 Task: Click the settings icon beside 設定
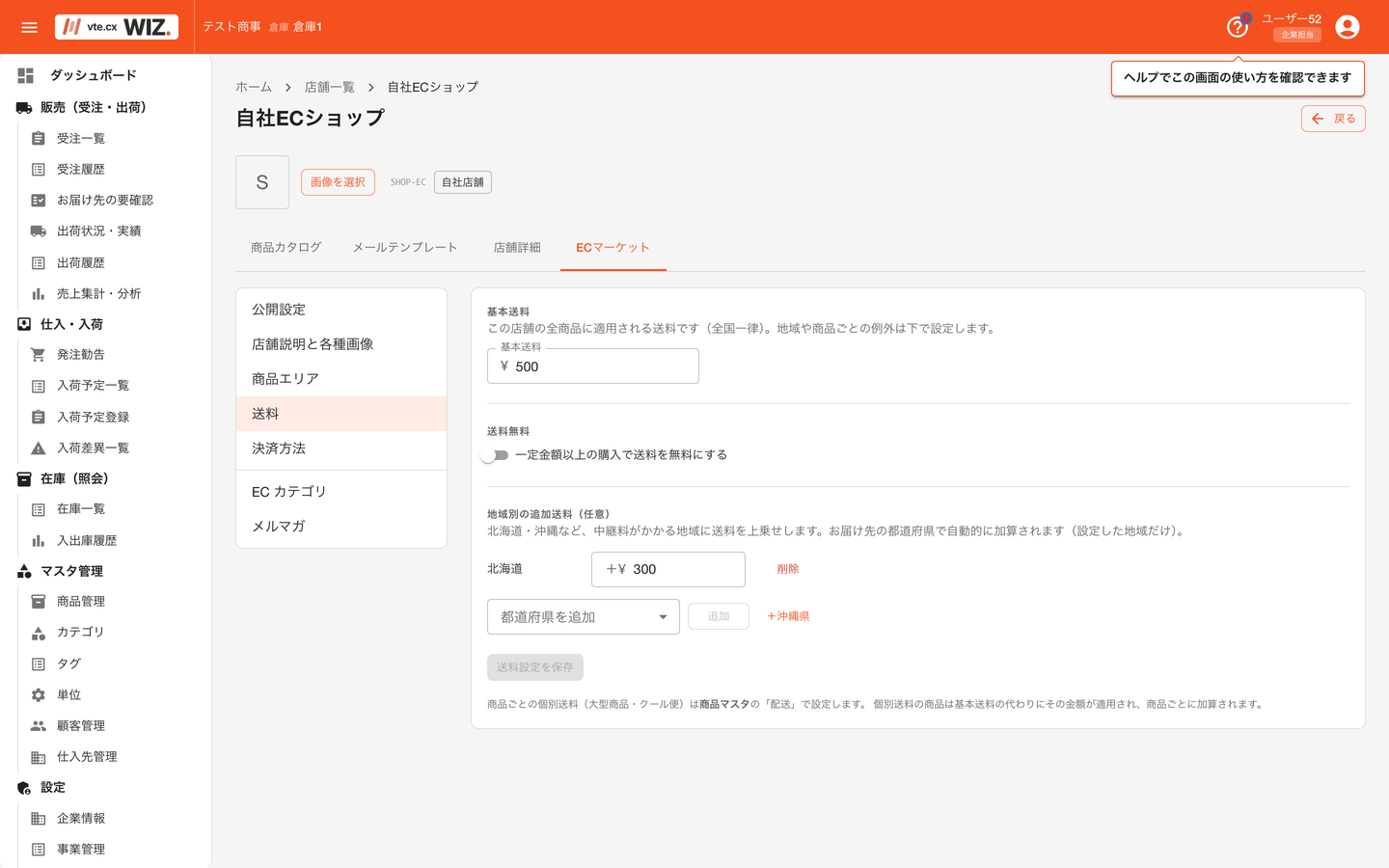click(x=24, y=788)
